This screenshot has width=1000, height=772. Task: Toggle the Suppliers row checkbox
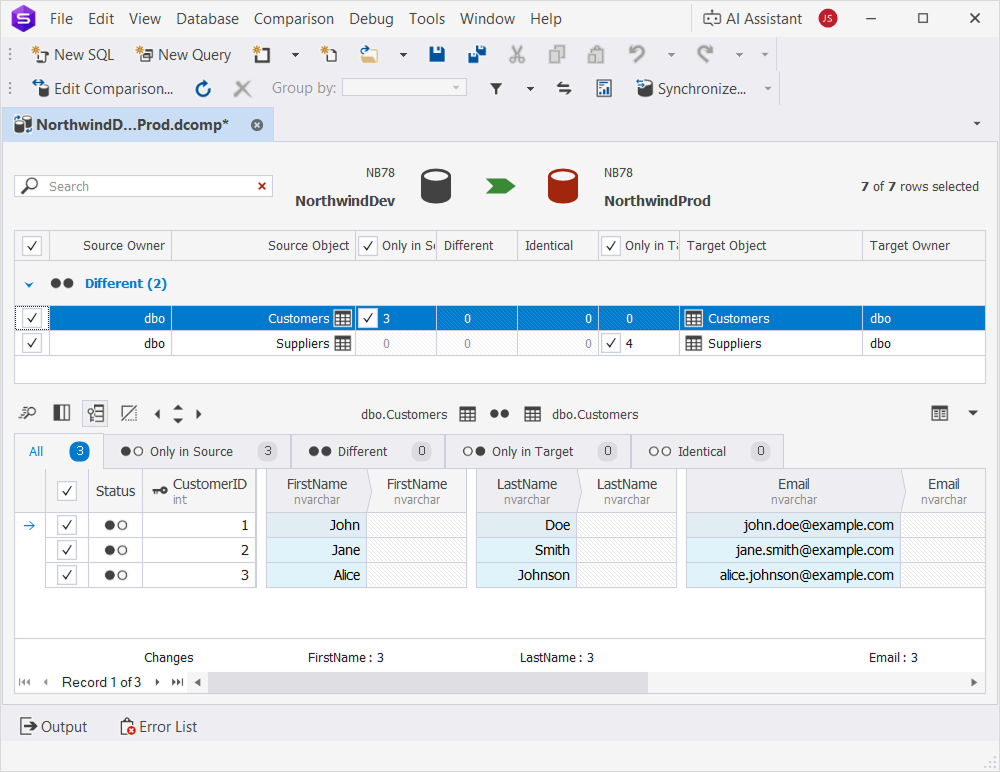tap(32, 343)
